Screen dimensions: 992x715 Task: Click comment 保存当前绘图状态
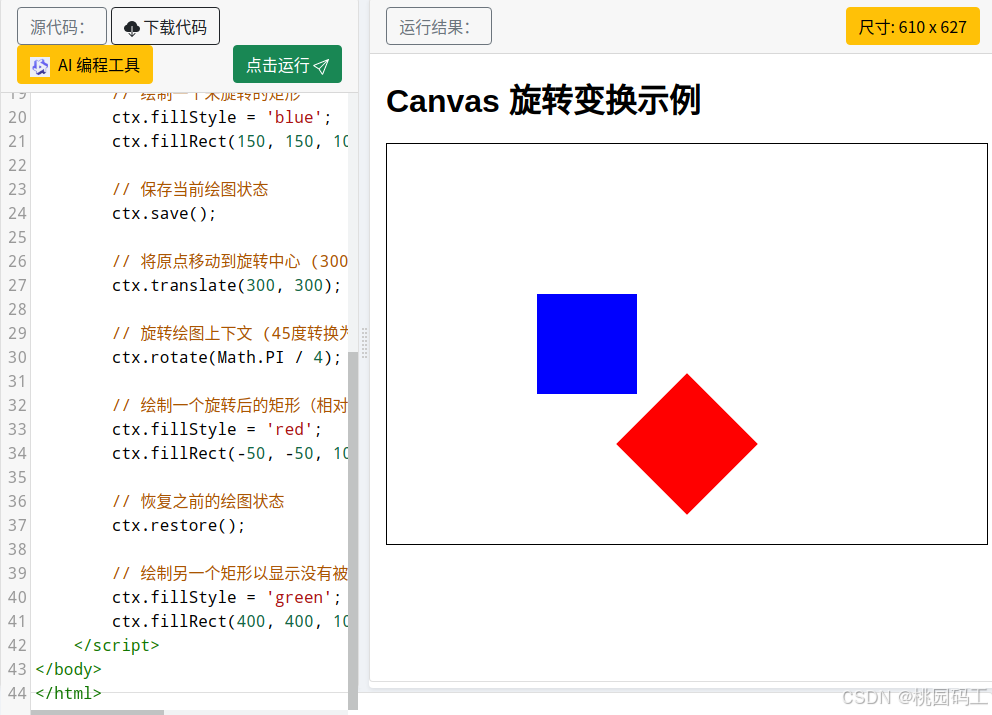(x=190, y=189)
